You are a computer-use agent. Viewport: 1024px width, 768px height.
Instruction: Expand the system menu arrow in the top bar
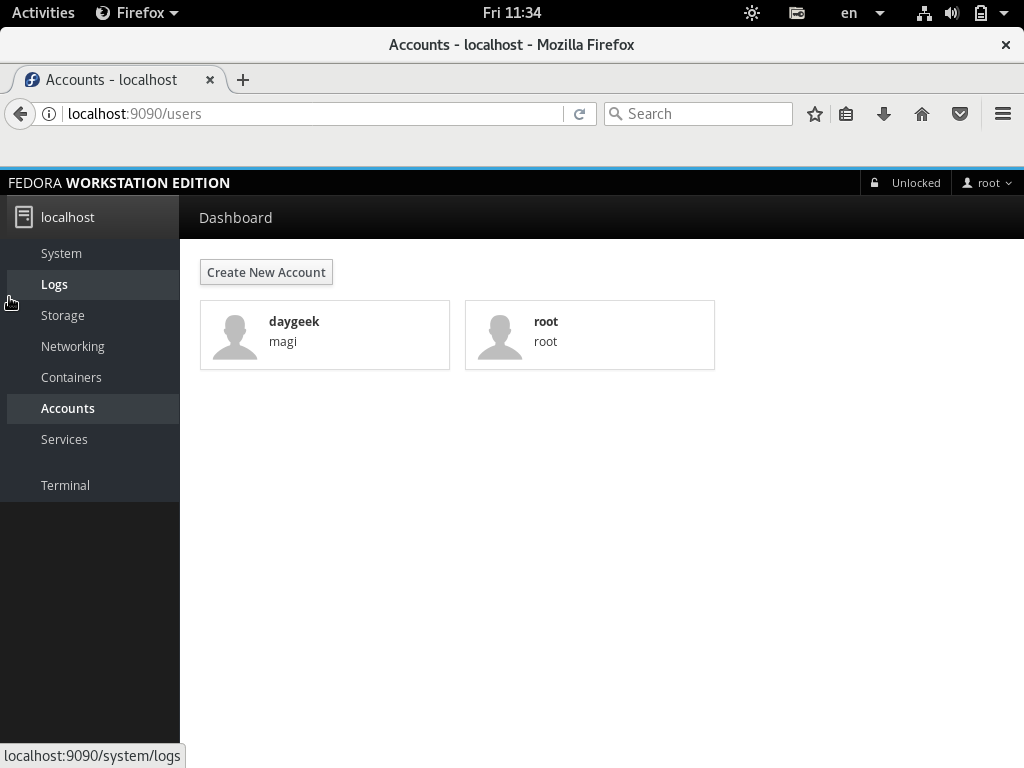pos(1004,13)
